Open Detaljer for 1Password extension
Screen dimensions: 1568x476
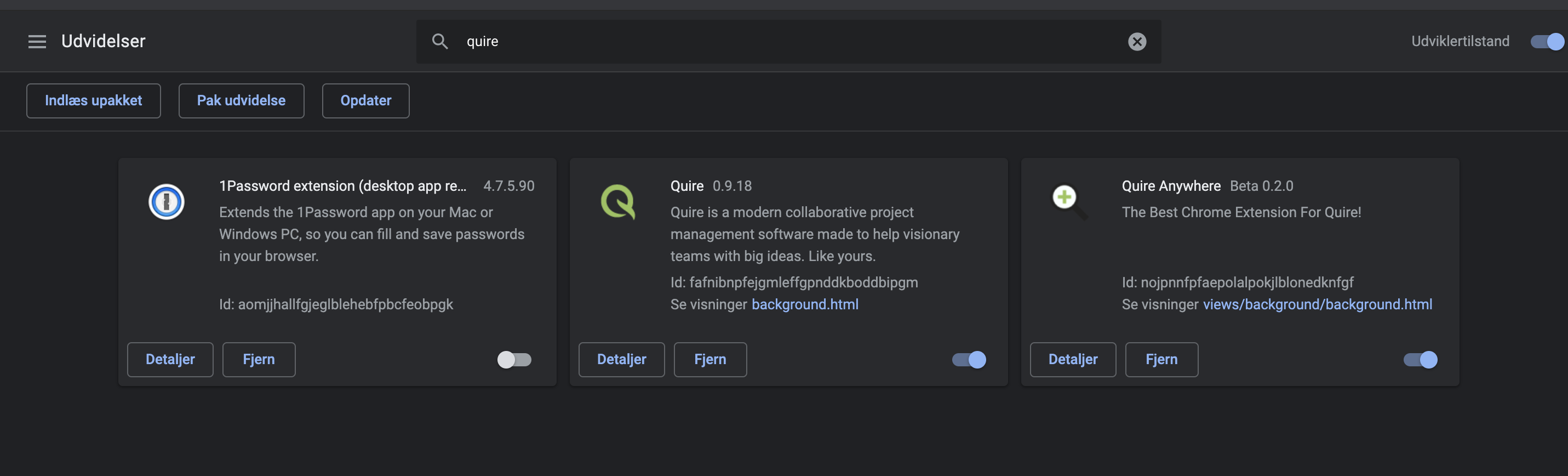click(170, 360)
